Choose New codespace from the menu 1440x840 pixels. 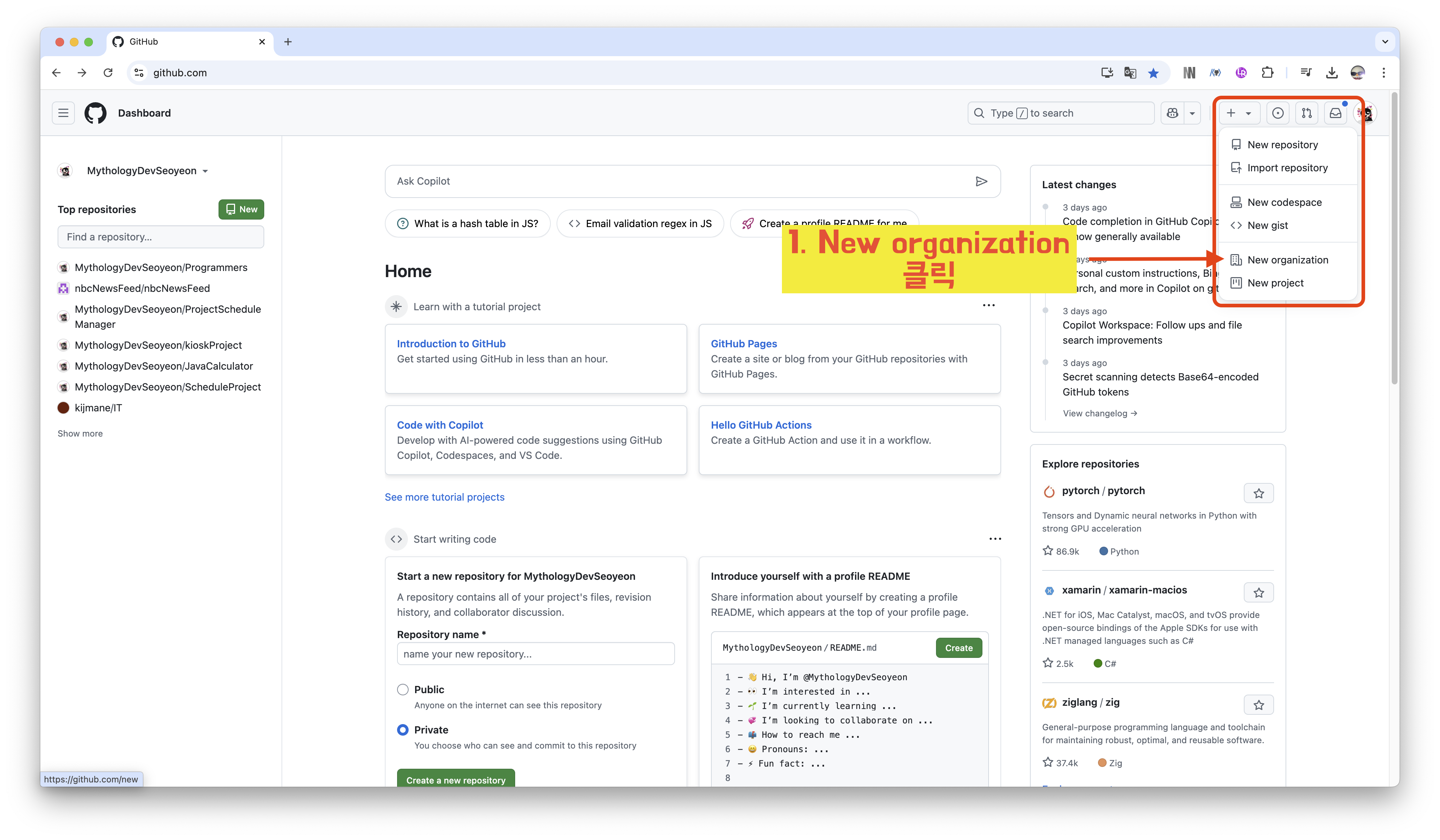click(1284, 202)
